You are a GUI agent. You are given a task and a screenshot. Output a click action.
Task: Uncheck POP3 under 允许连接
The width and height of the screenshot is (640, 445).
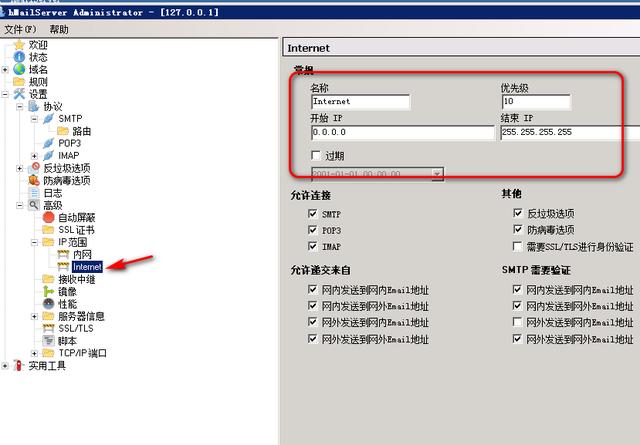click(x=313, y=230)
